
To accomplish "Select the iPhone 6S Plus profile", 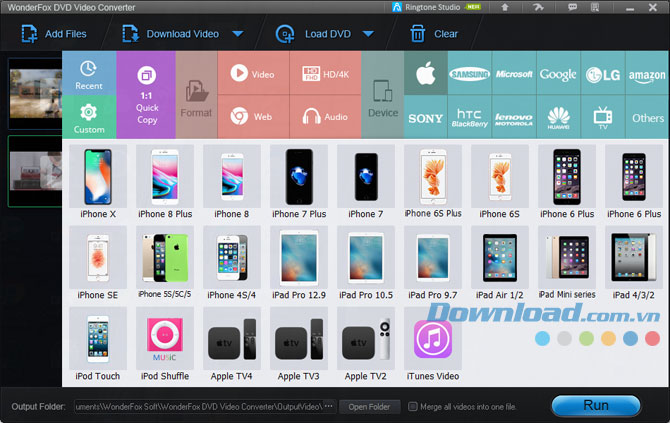I will [433, 182].
